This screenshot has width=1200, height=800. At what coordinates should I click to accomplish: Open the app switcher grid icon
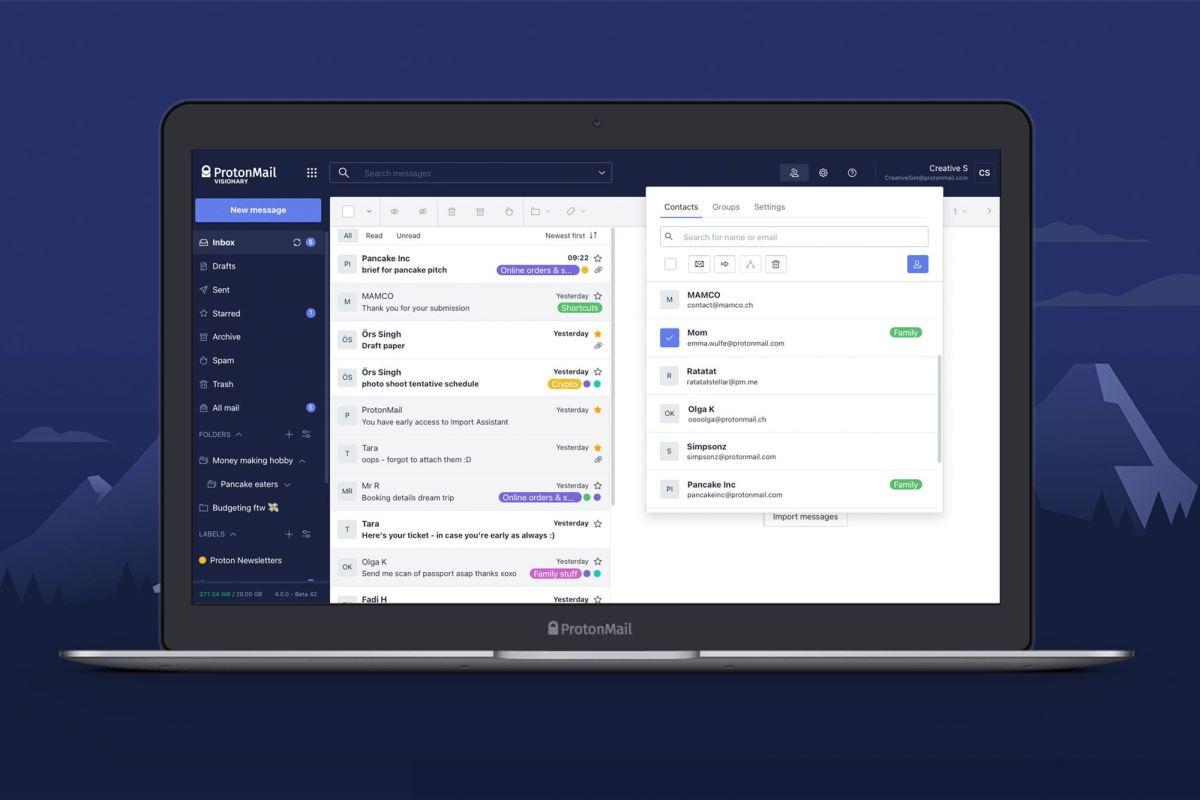[312, 173]
